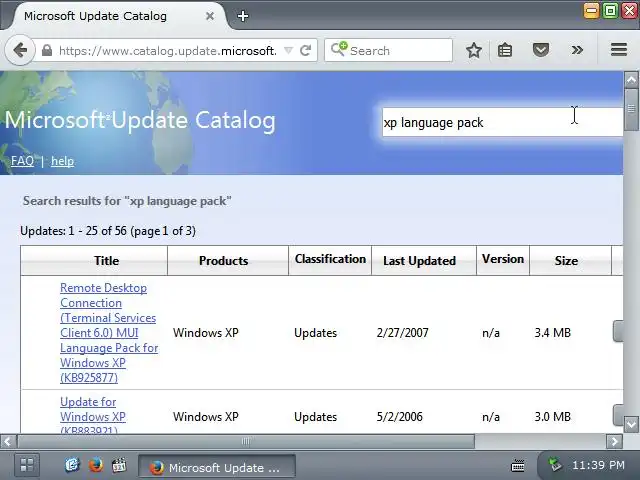Image resolution: width=640 pixels, height=480 pixels.
Task: Bookmark this page with the star icon
Action: coord(474,50)
